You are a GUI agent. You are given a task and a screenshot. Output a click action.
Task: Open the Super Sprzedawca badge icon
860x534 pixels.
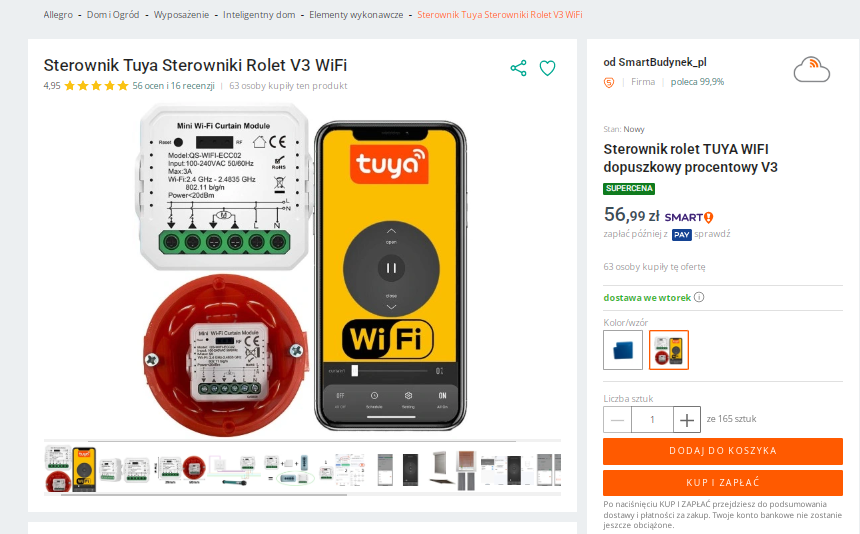pos(609,82)
